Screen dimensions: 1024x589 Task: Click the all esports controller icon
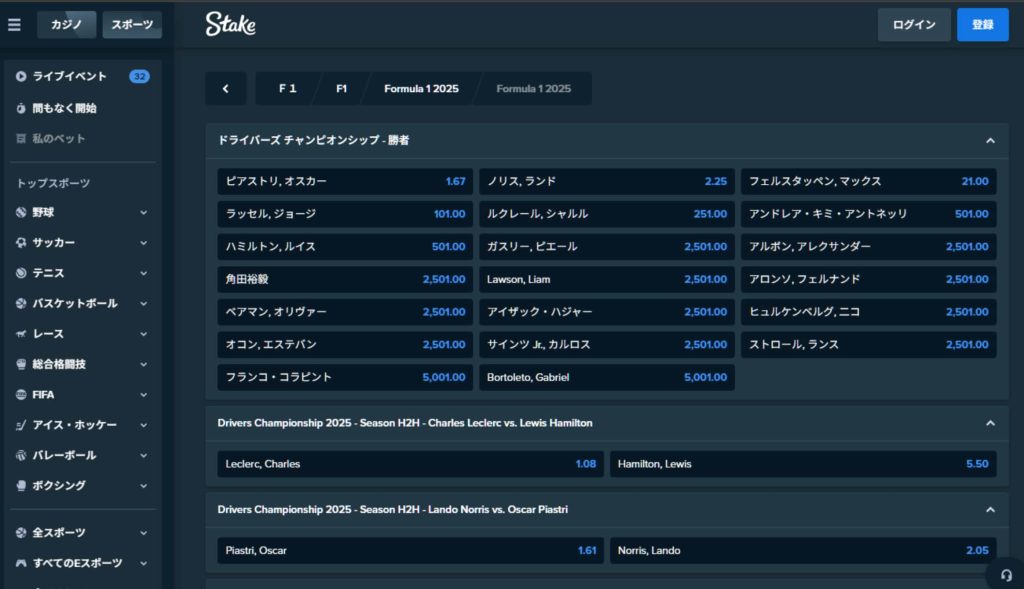tap(21, 563)
